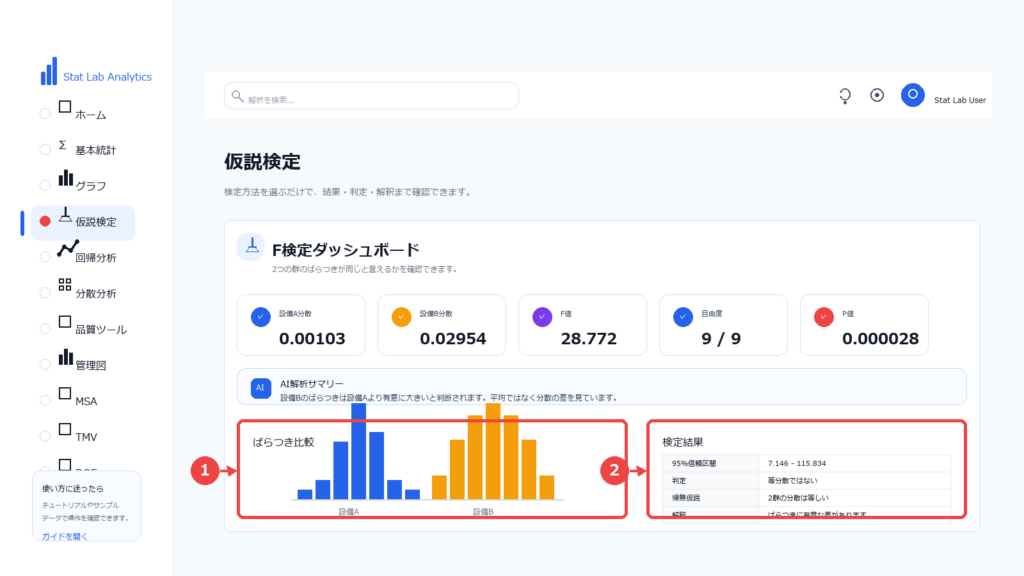The width and height of the screenshot is (1024, 576).
Task: Open the blue user avatar icon
Action: coord(912,95)
